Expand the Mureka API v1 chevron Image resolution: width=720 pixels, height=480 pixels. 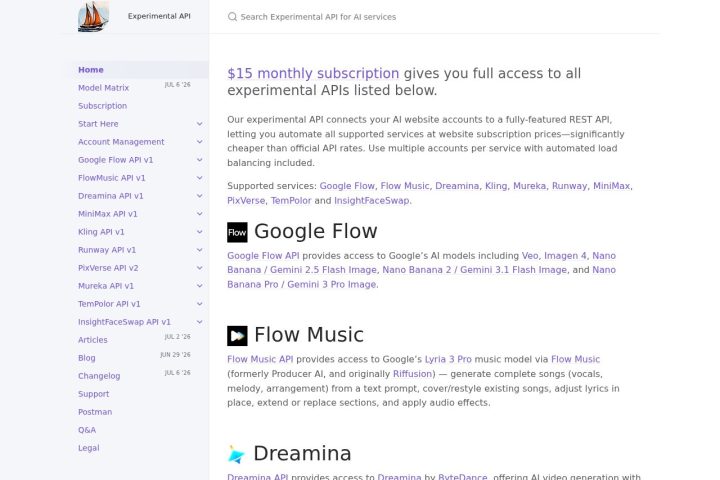tap(199, 286)
